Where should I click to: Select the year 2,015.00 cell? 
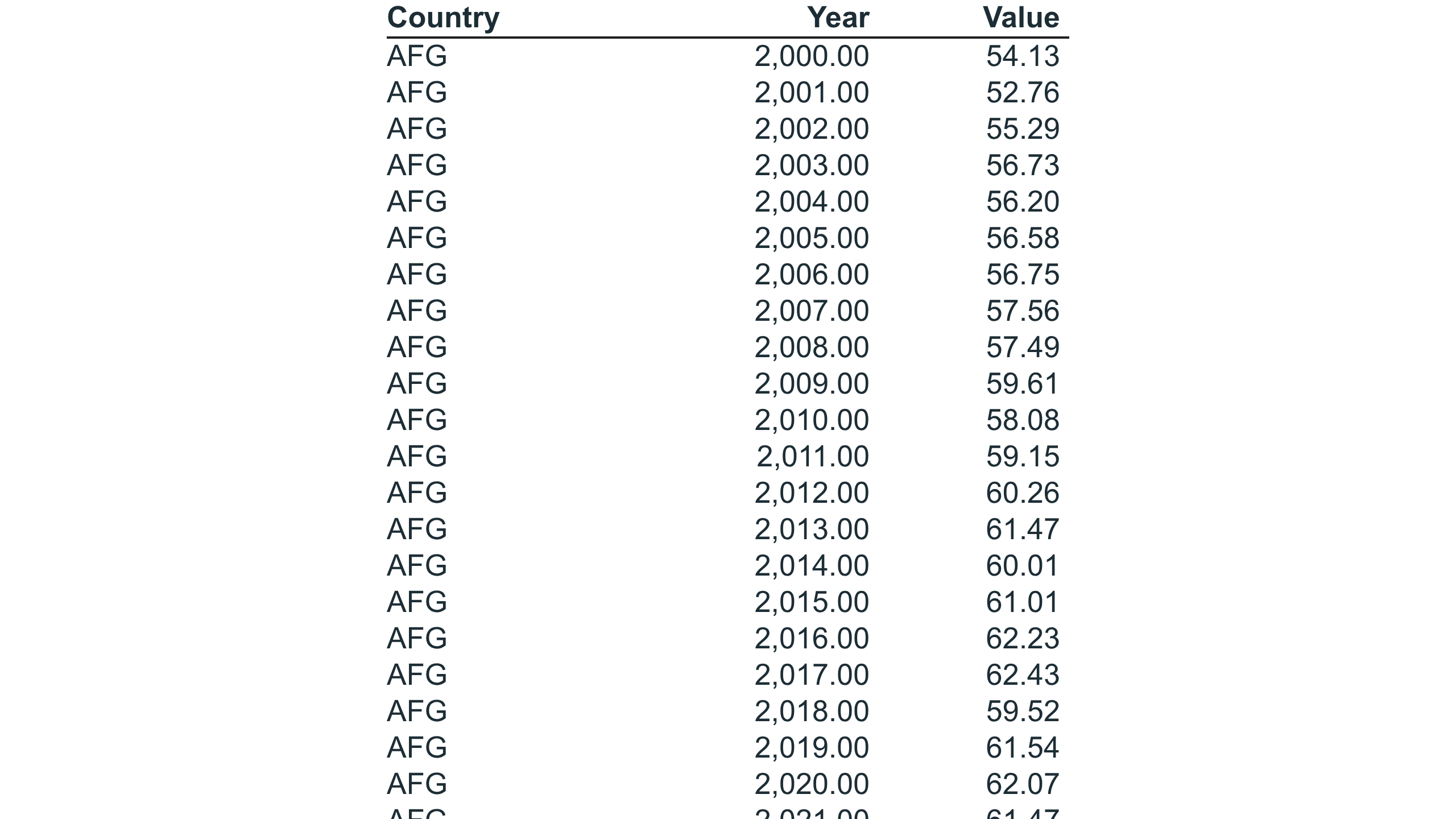tap(812, 602)
